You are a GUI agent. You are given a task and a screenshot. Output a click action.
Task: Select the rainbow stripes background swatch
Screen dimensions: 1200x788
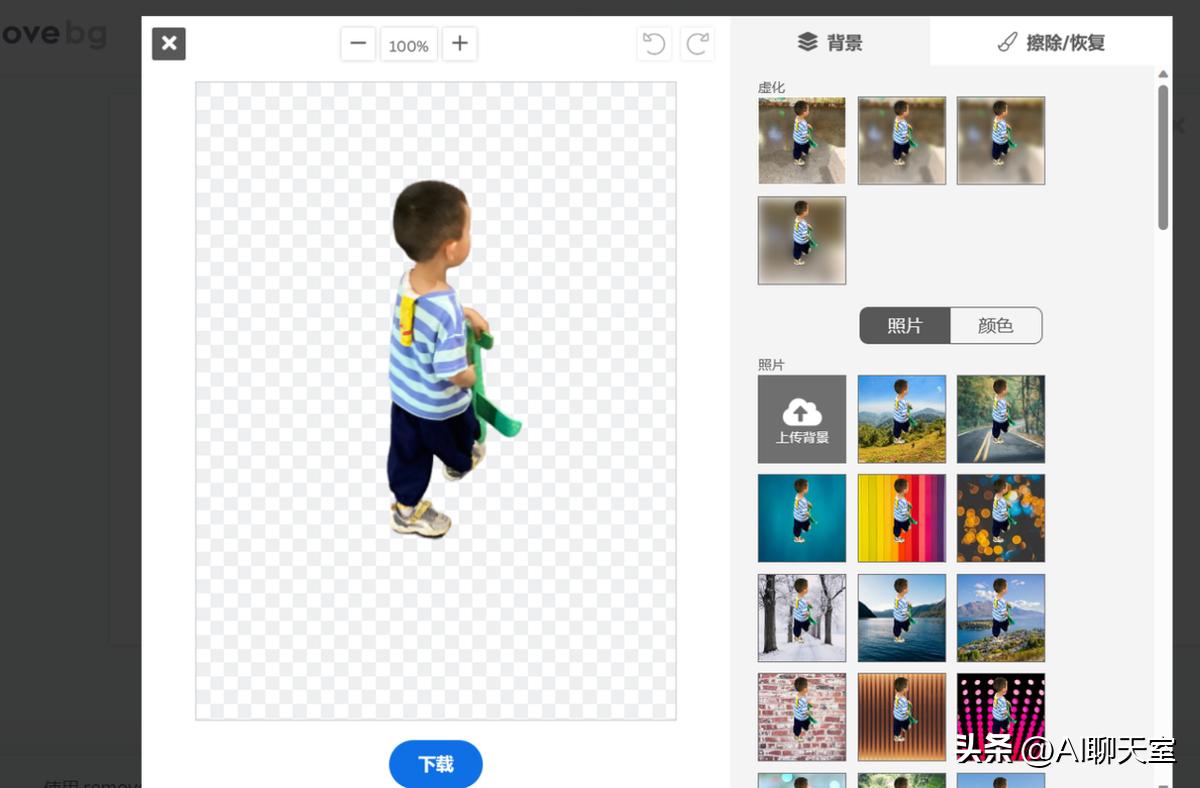coord(901,517)
